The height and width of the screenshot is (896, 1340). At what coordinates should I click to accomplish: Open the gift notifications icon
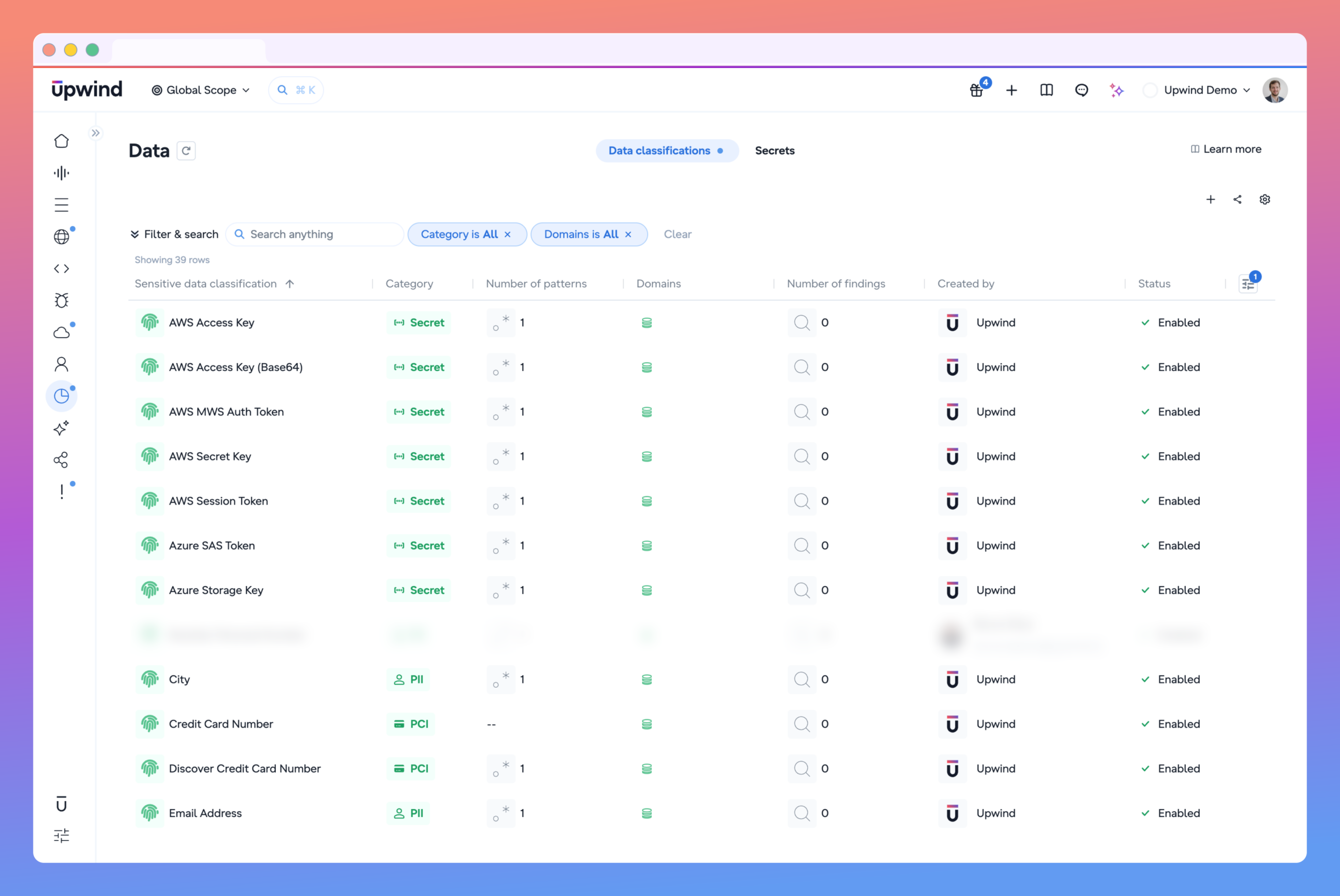[x=977, y=91]
